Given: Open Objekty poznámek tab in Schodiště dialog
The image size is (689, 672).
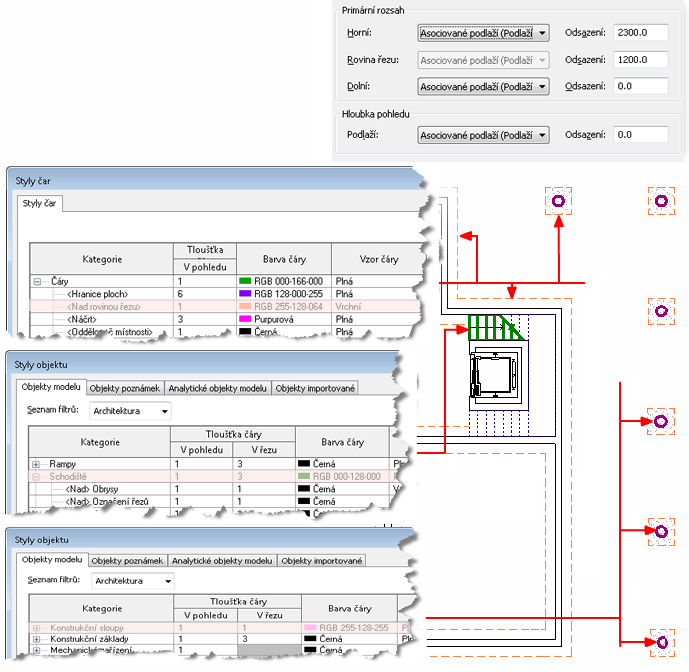Looking at the screenshot, I should [125, 388].
